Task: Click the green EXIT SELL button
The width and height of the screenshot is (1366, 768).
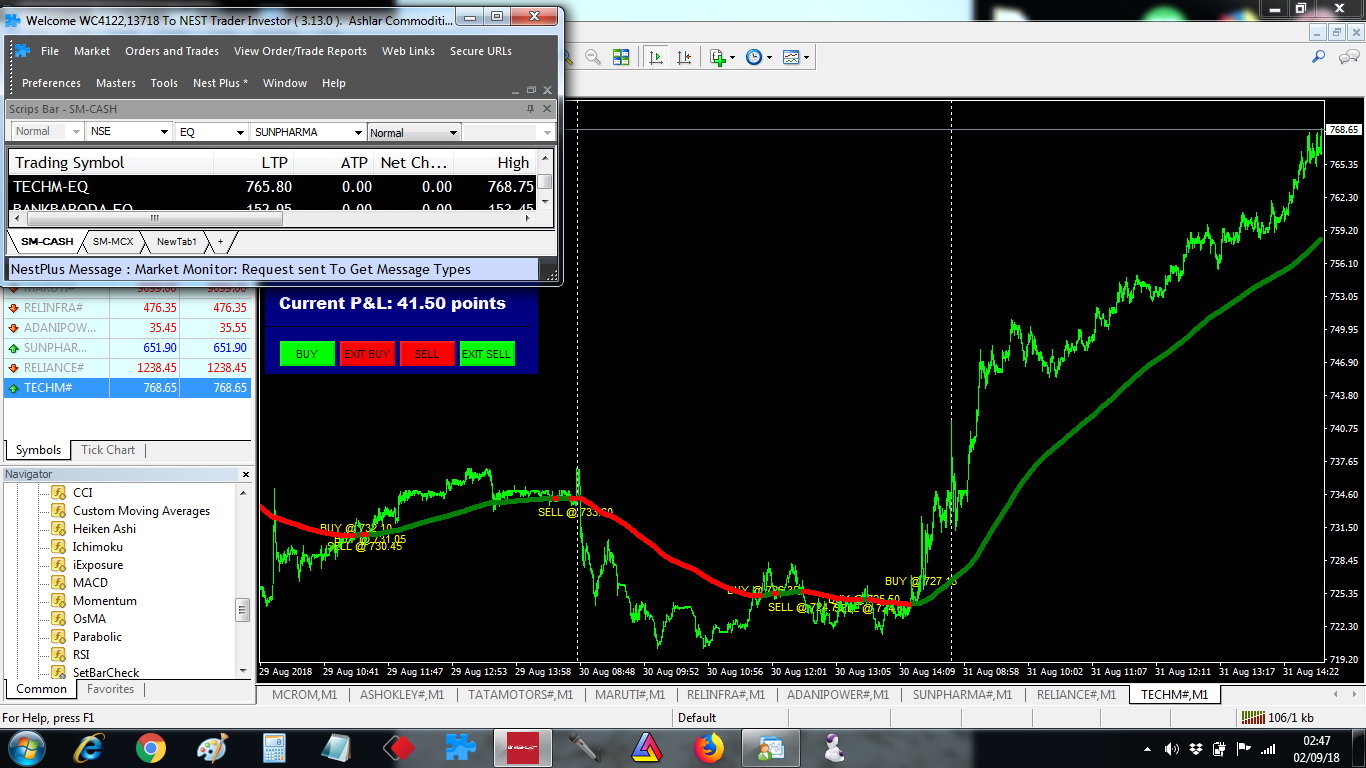Action: (487, 353)
